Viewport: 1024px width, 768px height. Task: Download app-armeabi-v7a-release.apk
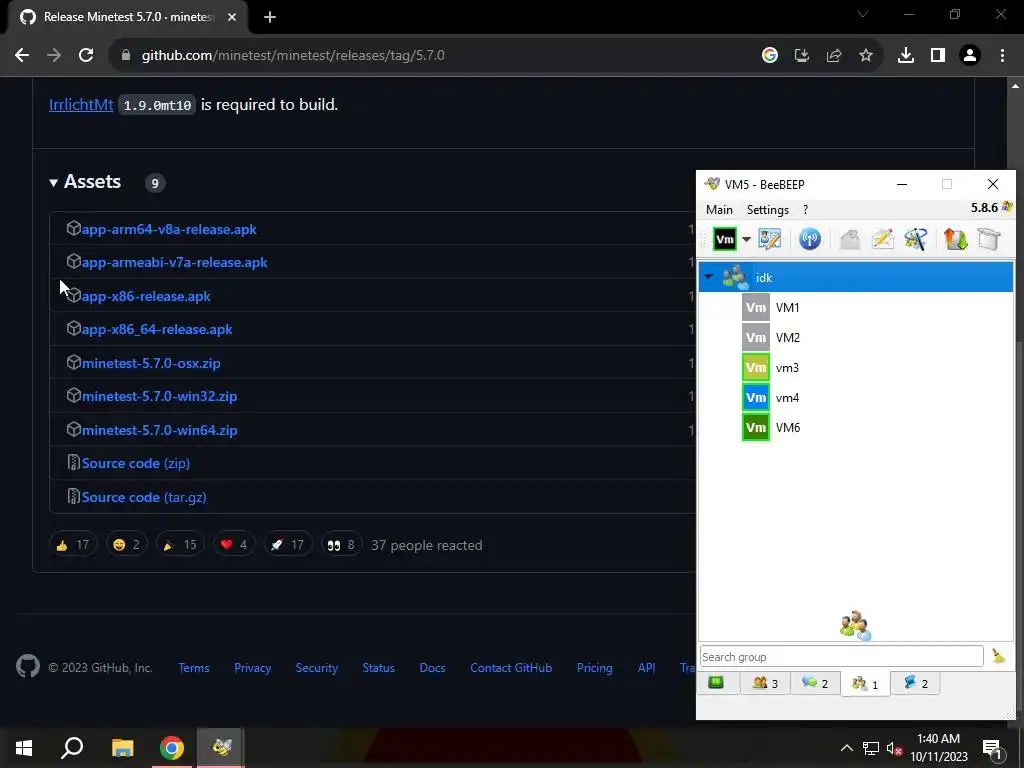[174, 263]
